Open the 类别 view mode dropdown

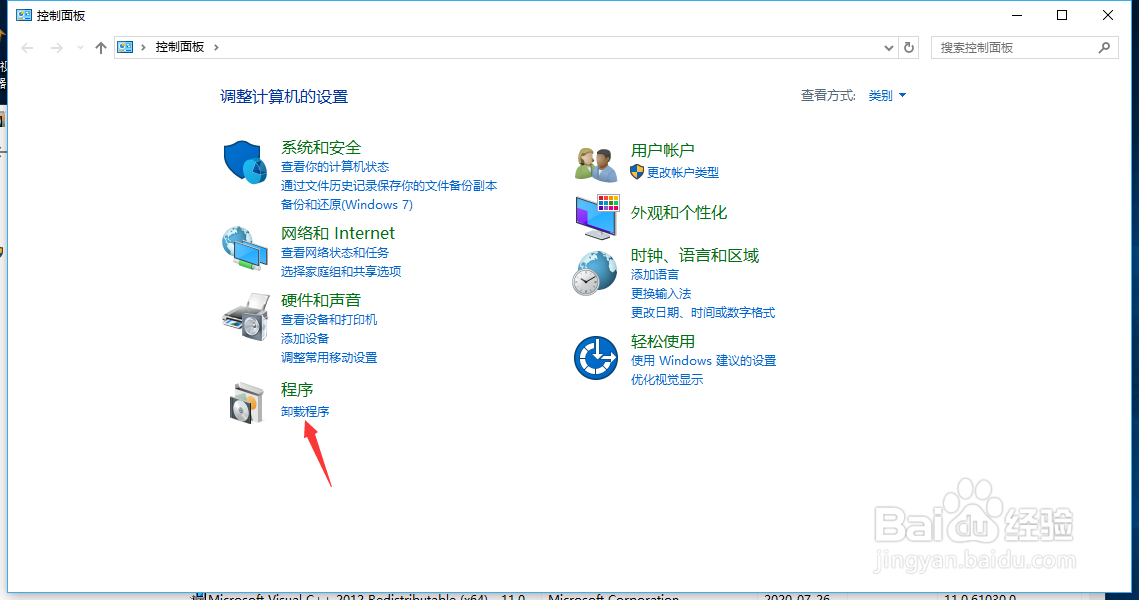pyautogui.click(x=885, y=95)
